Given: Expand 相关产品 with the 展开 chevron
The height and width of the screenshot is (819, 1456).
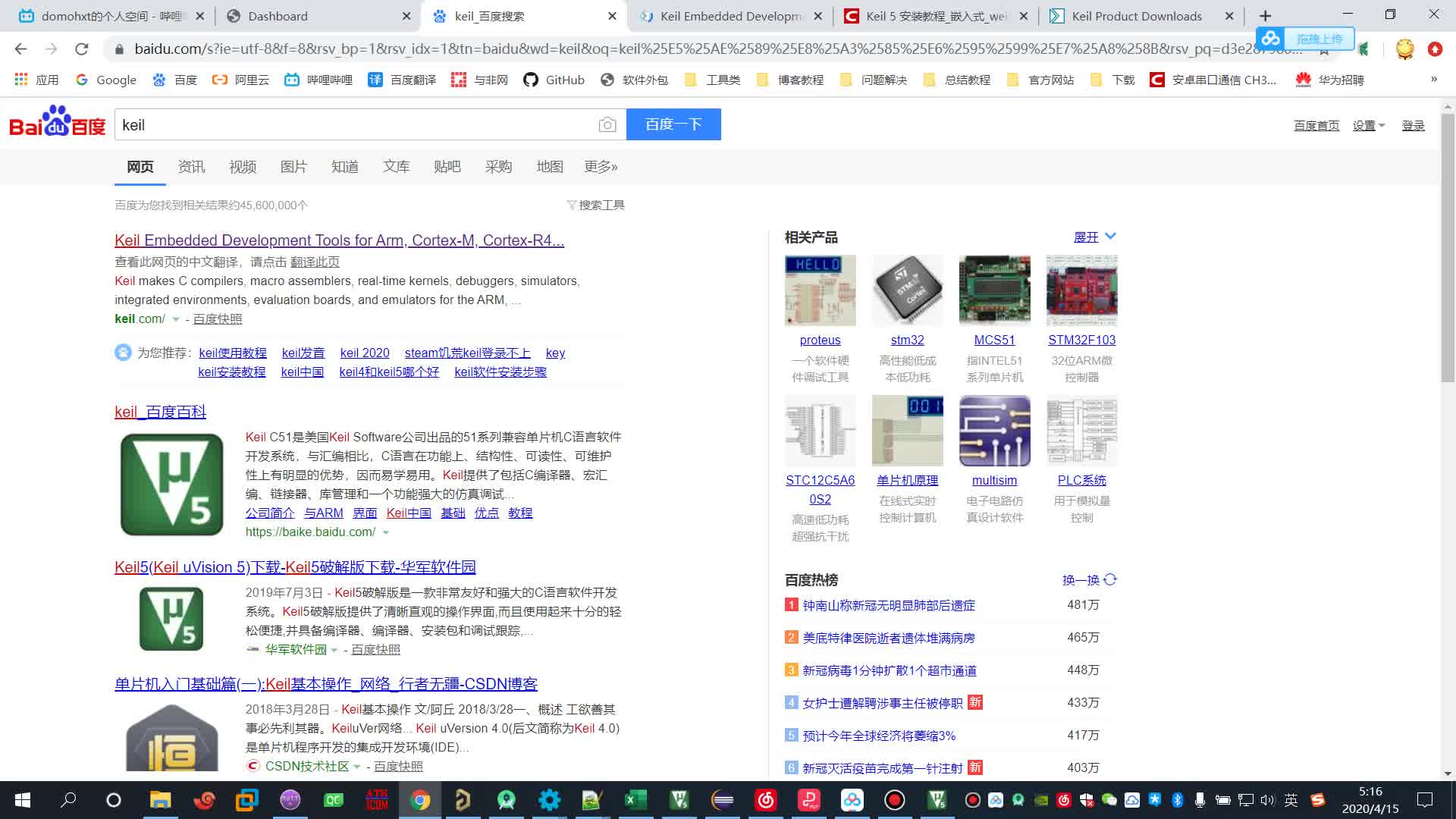Looking at the screenshot, I should coord(1110,237).
